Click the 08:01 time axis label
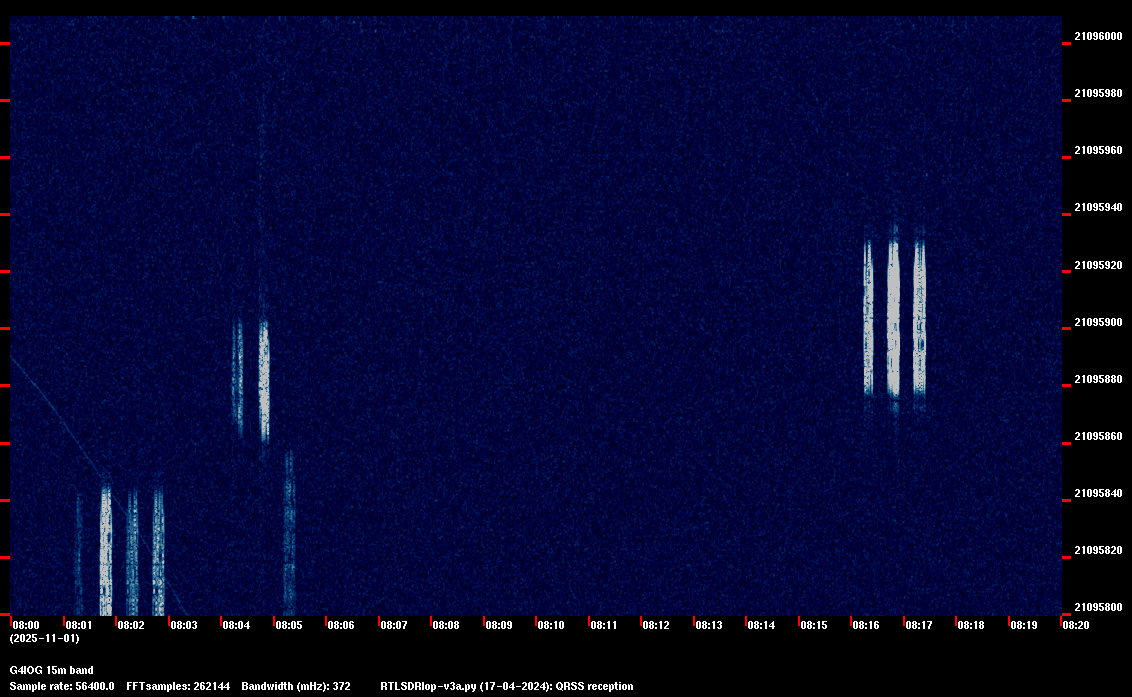 [x=79, y=625]
